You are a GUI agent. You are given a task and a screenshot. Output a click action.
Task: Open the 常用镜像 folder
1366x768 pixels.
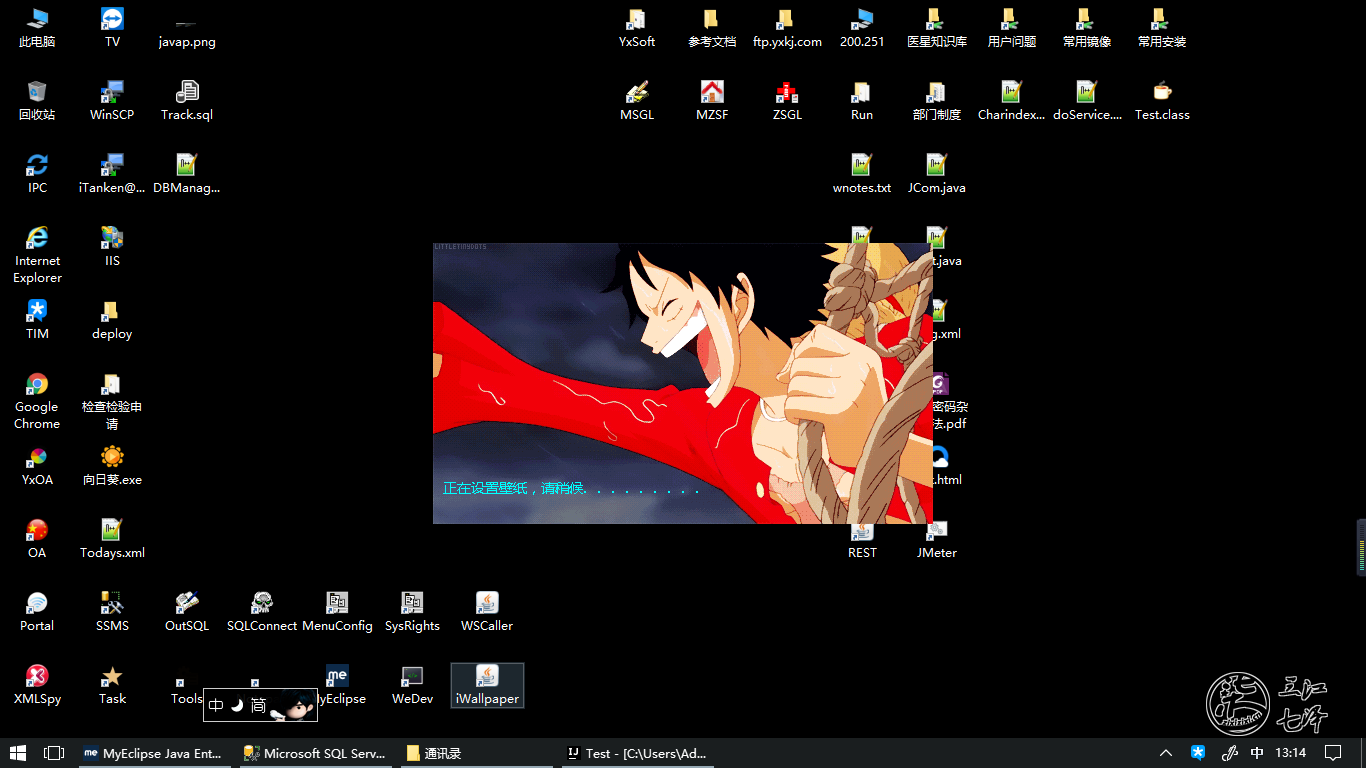click(1087, 28)
